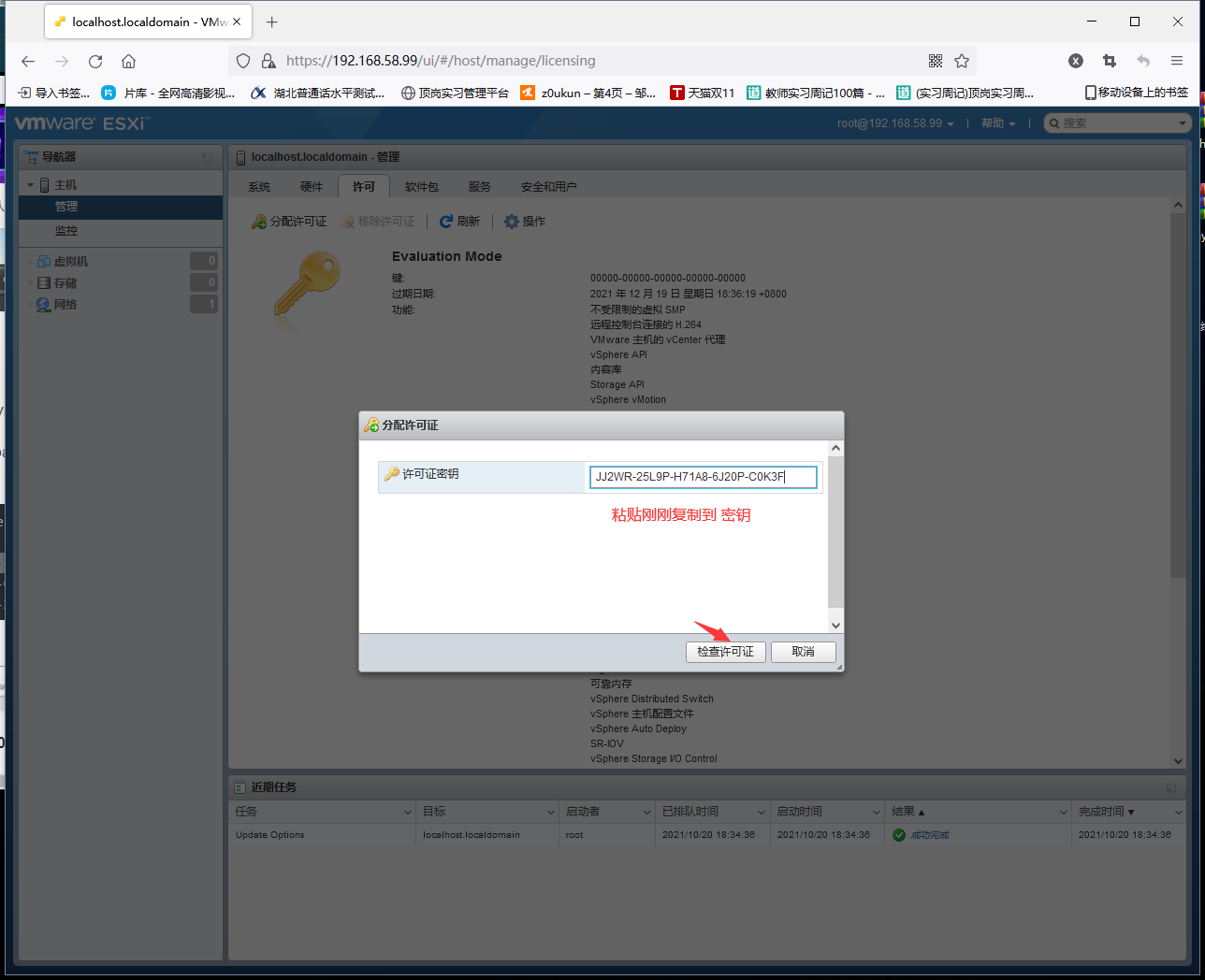Open 移动设备上的书签 folder
The width and height of the screenshot is (1205, 980).
point(1137,93)
